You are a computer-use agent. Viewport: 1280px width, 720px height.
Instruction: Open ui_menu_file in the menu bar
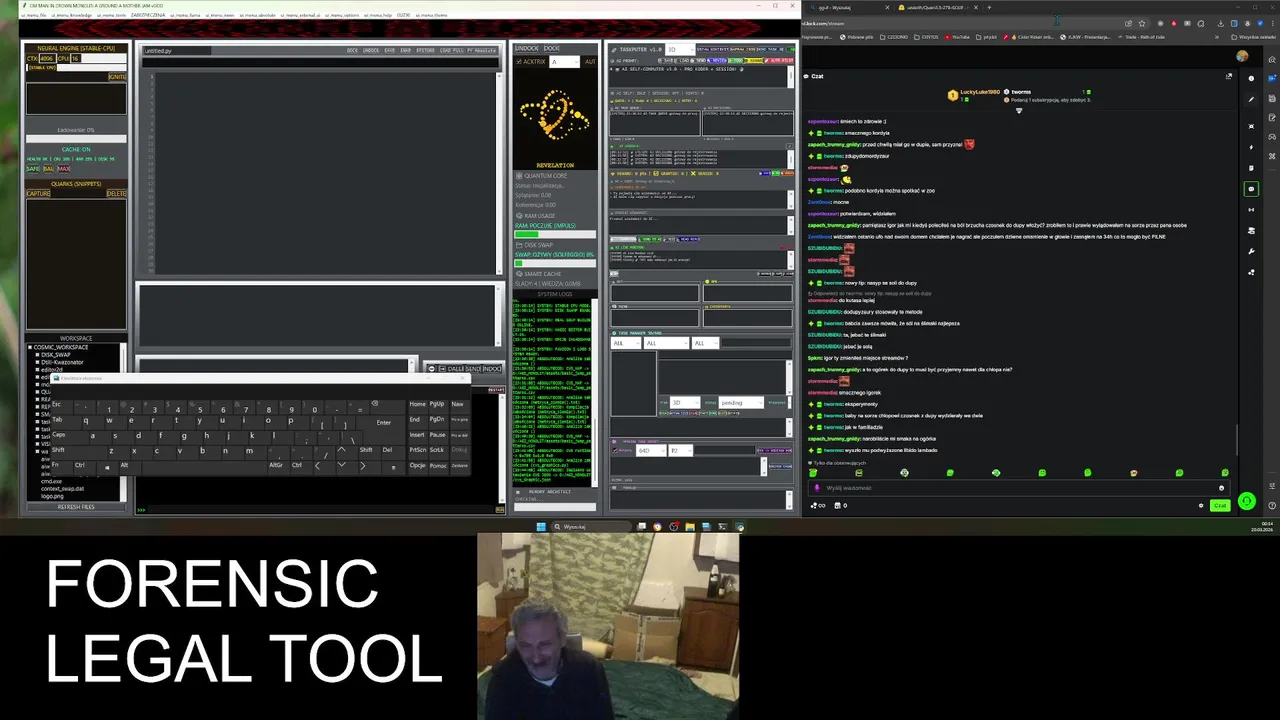coord(34,15)
